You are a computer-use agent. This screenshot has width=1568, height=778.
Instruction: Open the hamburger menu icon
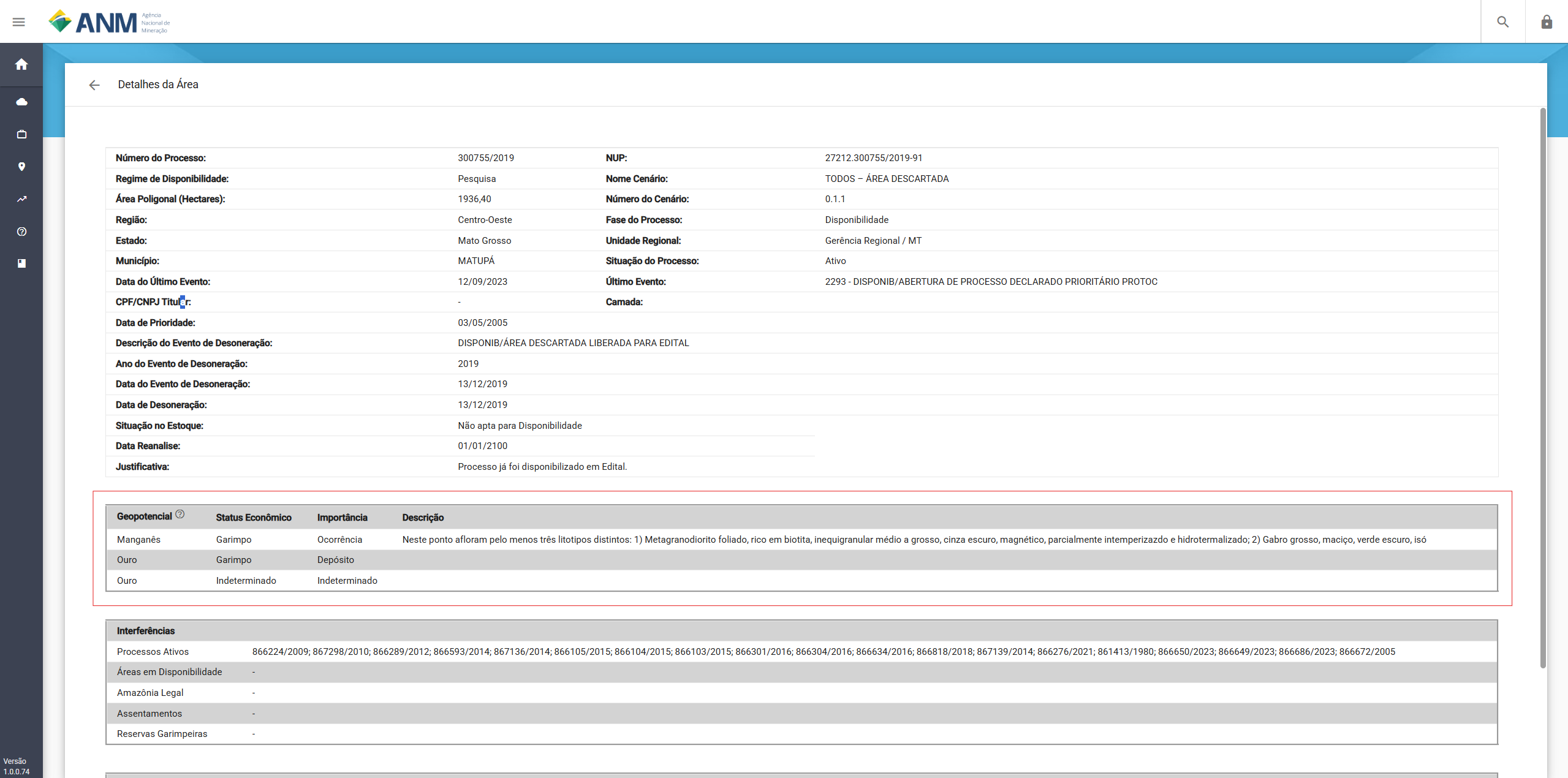pos(19,22)
